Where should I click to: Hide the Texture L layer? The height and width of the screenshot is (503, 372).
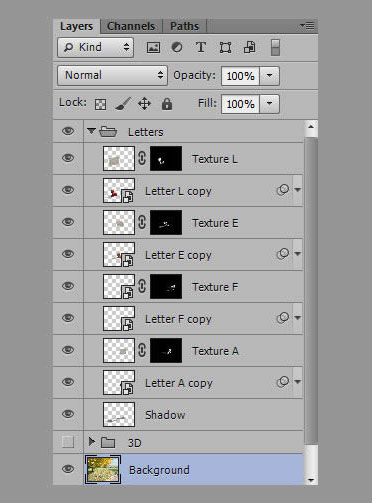coord(68,158)
